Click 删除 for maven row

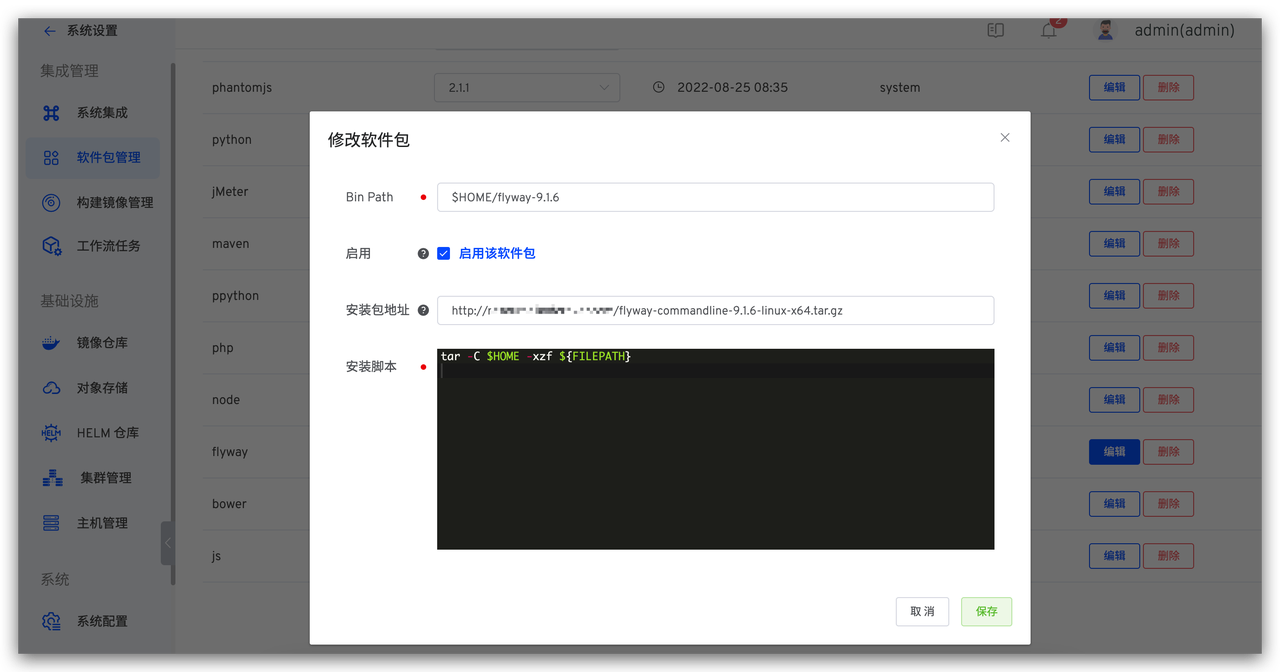click(x=1168, y=243)
